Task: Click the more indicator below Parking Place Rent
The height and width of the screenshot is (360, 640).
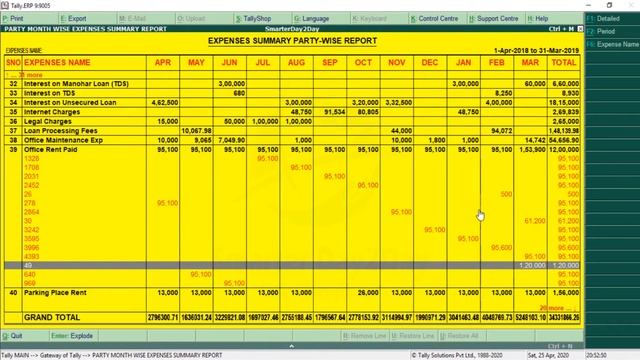Action: pyautogui.click(x=558, y=308)
